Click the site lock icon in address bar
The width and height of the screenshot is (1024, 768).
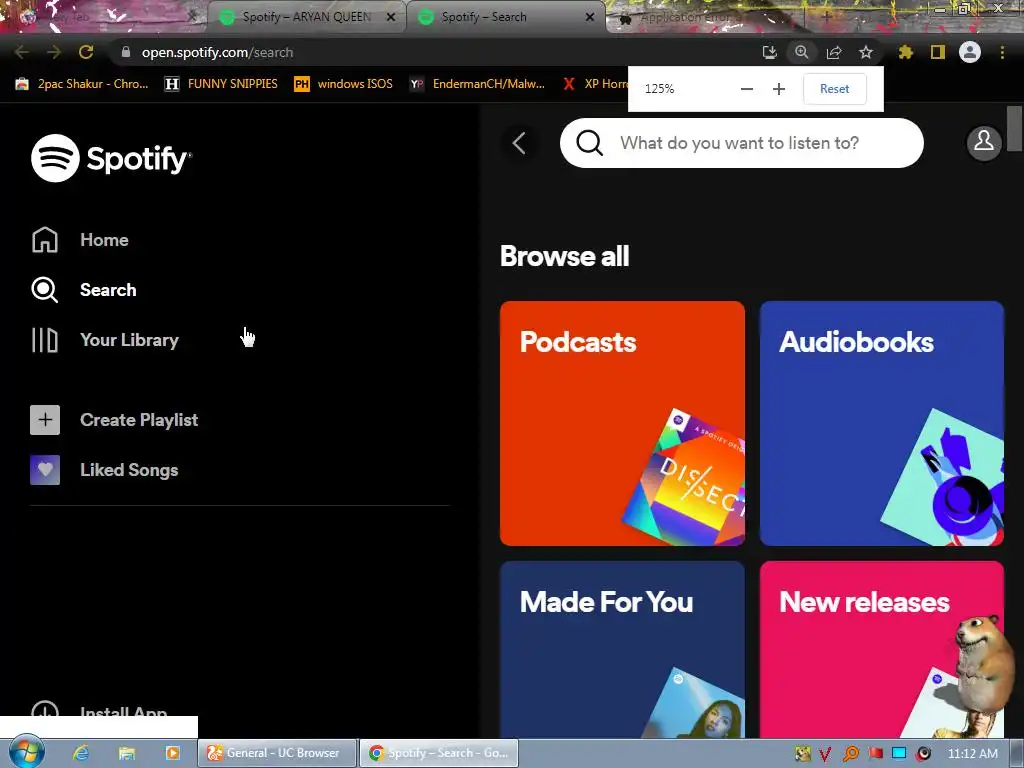[126, 52]
